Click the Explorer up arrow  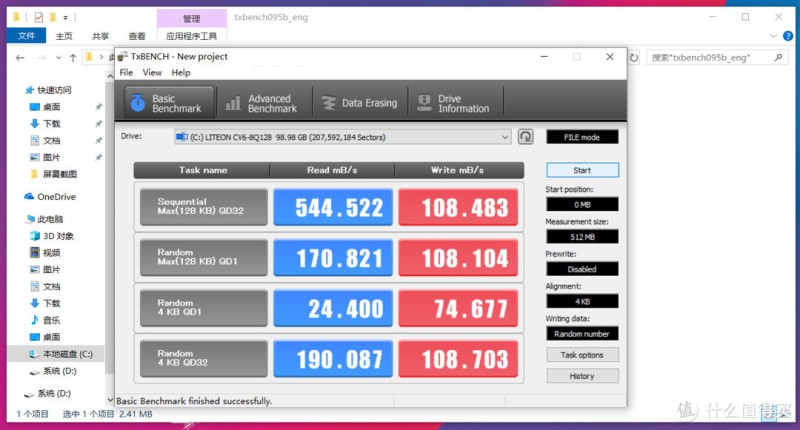coord(73,58)
